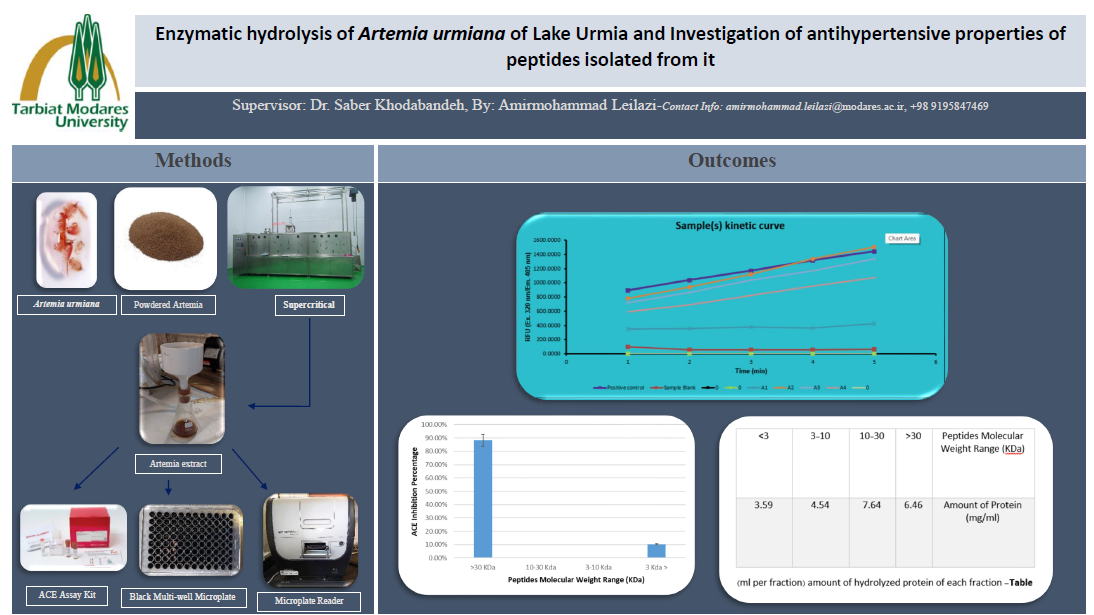Click the Sample(s) kinetic curve chart title

[x=731, y=226]
